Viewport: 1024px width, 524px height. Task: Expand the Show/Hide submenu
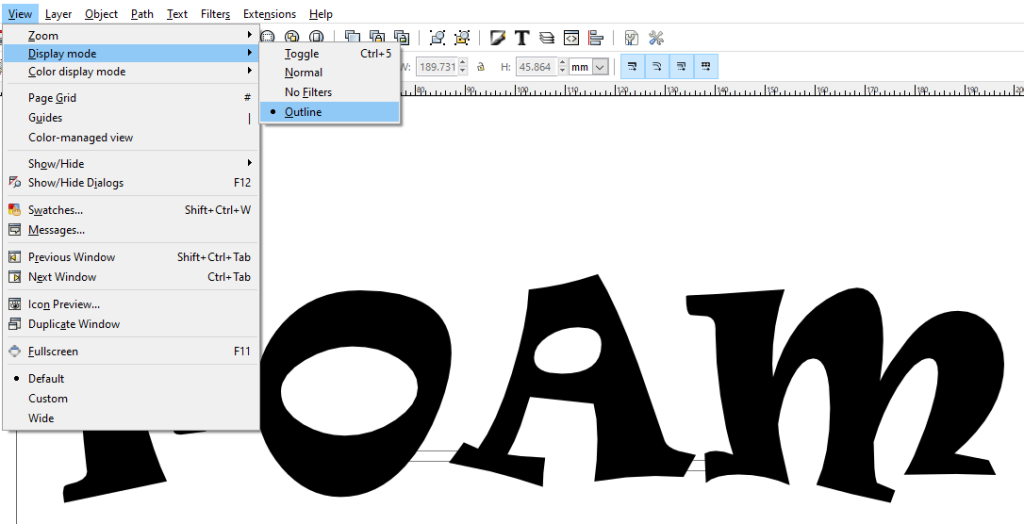tap(131, 163)
